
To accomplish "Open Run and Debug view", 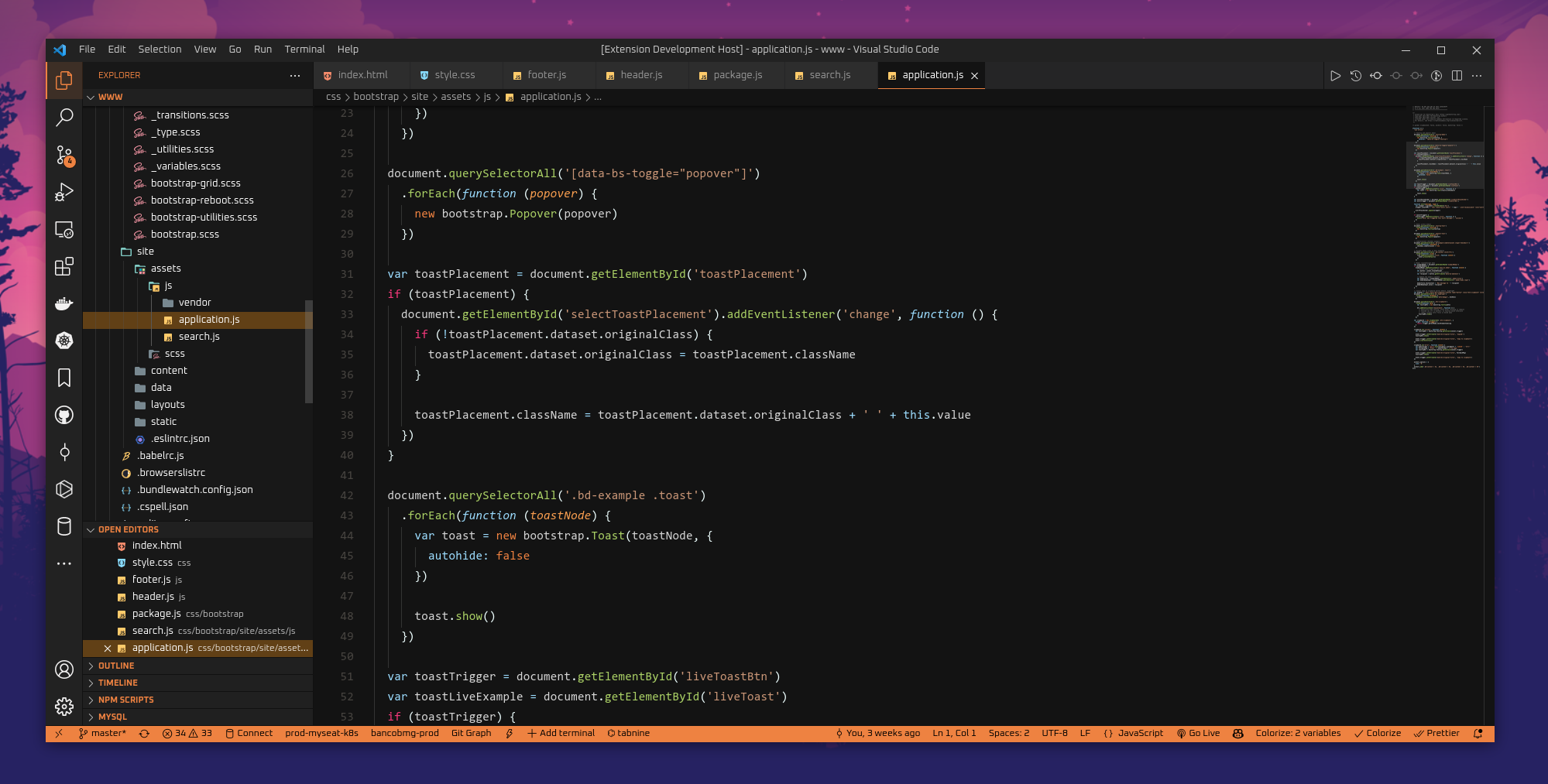I will [64, 192].
